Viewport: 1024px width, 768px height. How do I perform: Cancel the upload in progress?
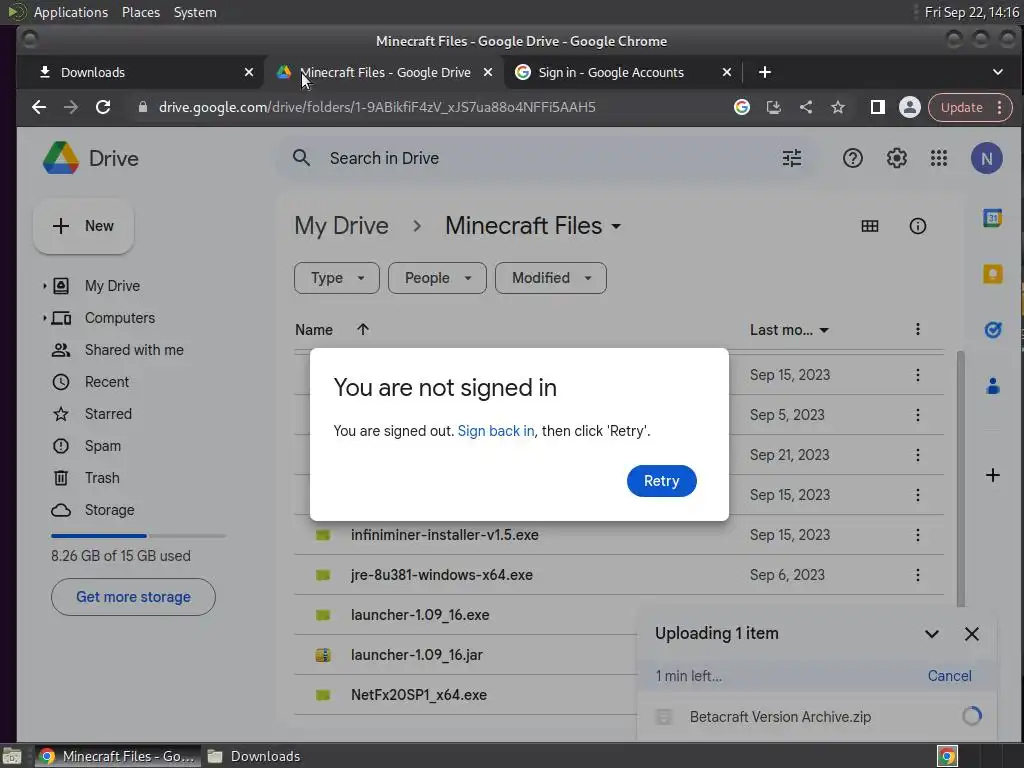coord(949,676)
